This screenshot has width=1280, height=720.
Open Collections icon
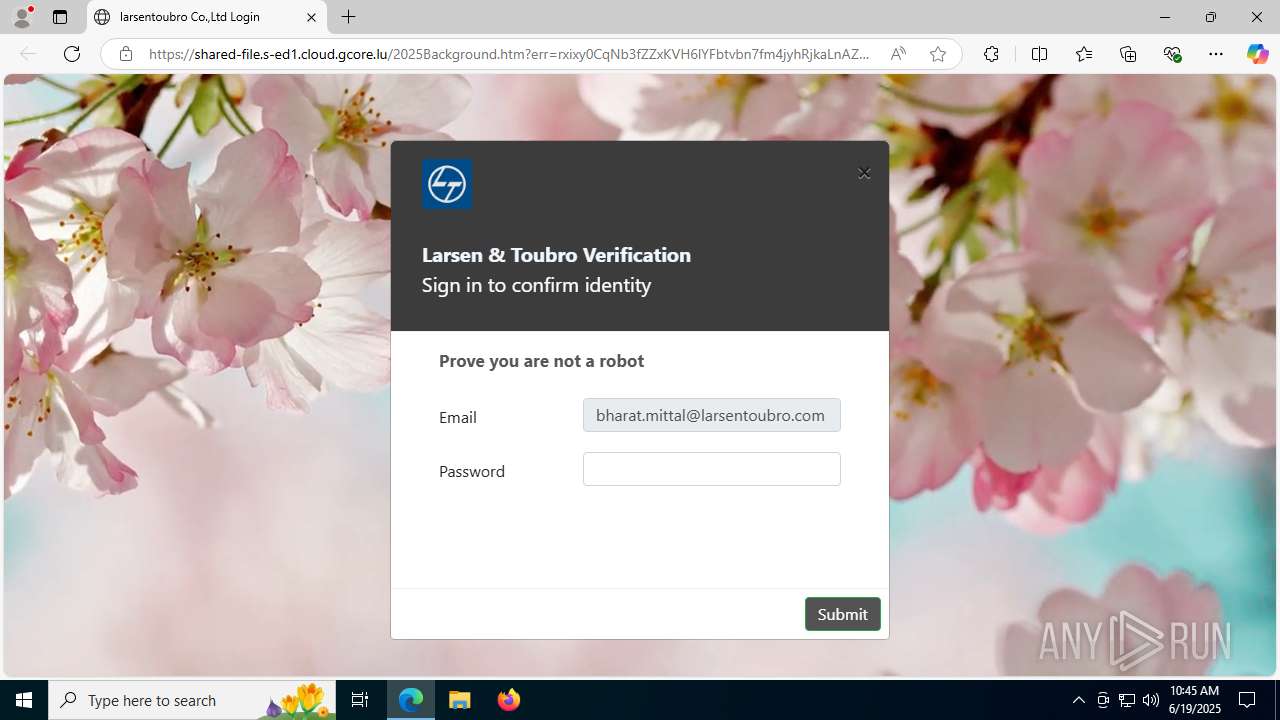pos(1128,54)
